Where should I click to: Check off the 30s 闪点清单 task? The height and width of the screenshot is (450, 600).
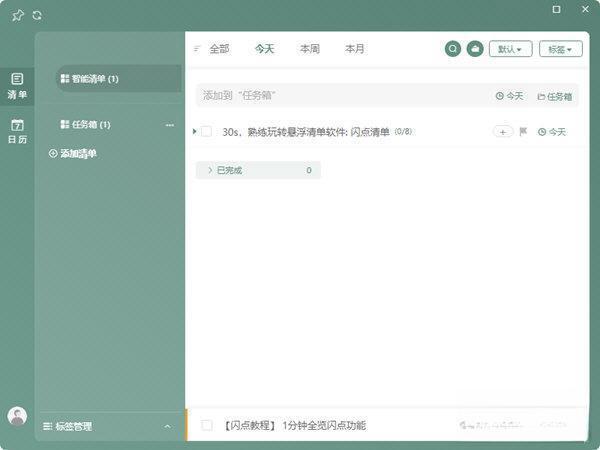pos(206,131)
